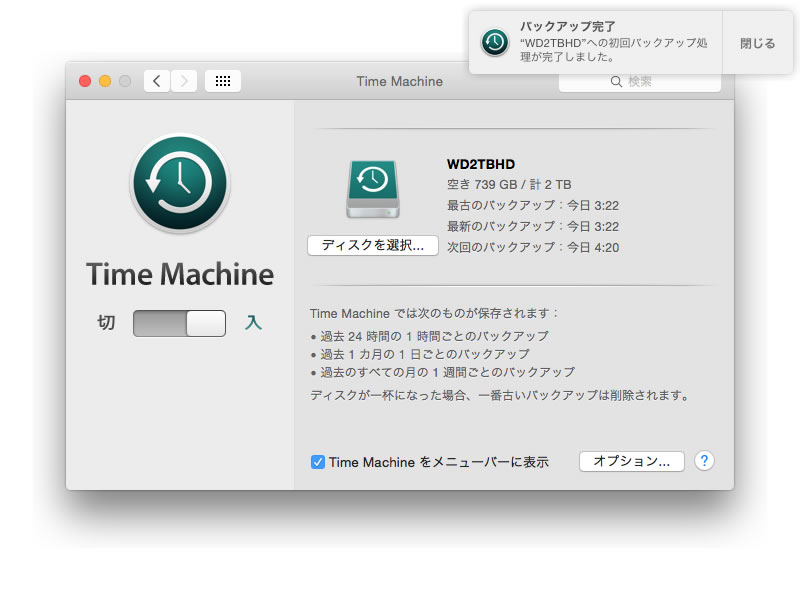Screen dimensions: 800x600
Task: Click the large Time Machine clock icon
Action: tap(180, 184)
